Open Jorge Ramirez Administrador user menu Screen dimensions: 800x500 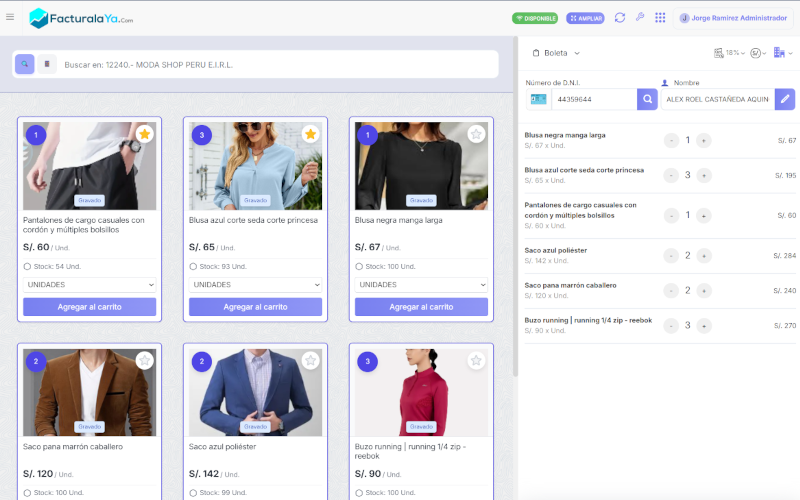coord(734,18)
